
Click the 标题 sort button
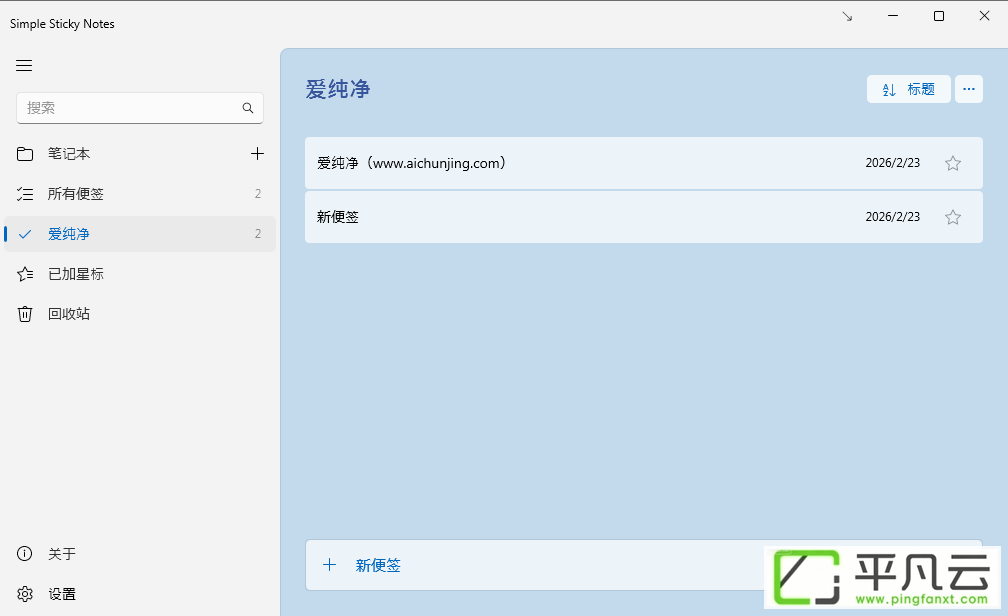[908, 89]
